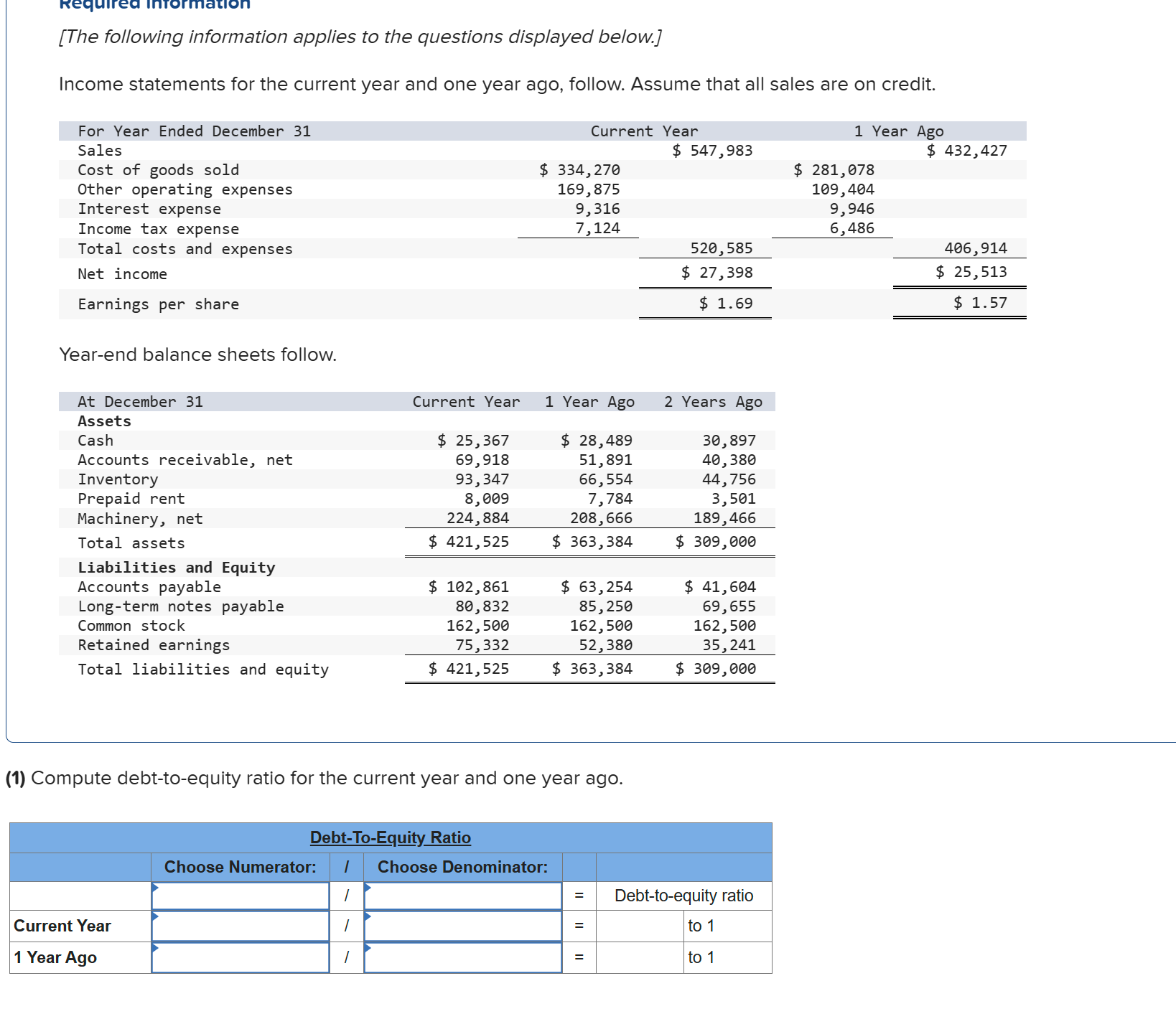Click the Assets heading in balance sheet

pos(104,421)
